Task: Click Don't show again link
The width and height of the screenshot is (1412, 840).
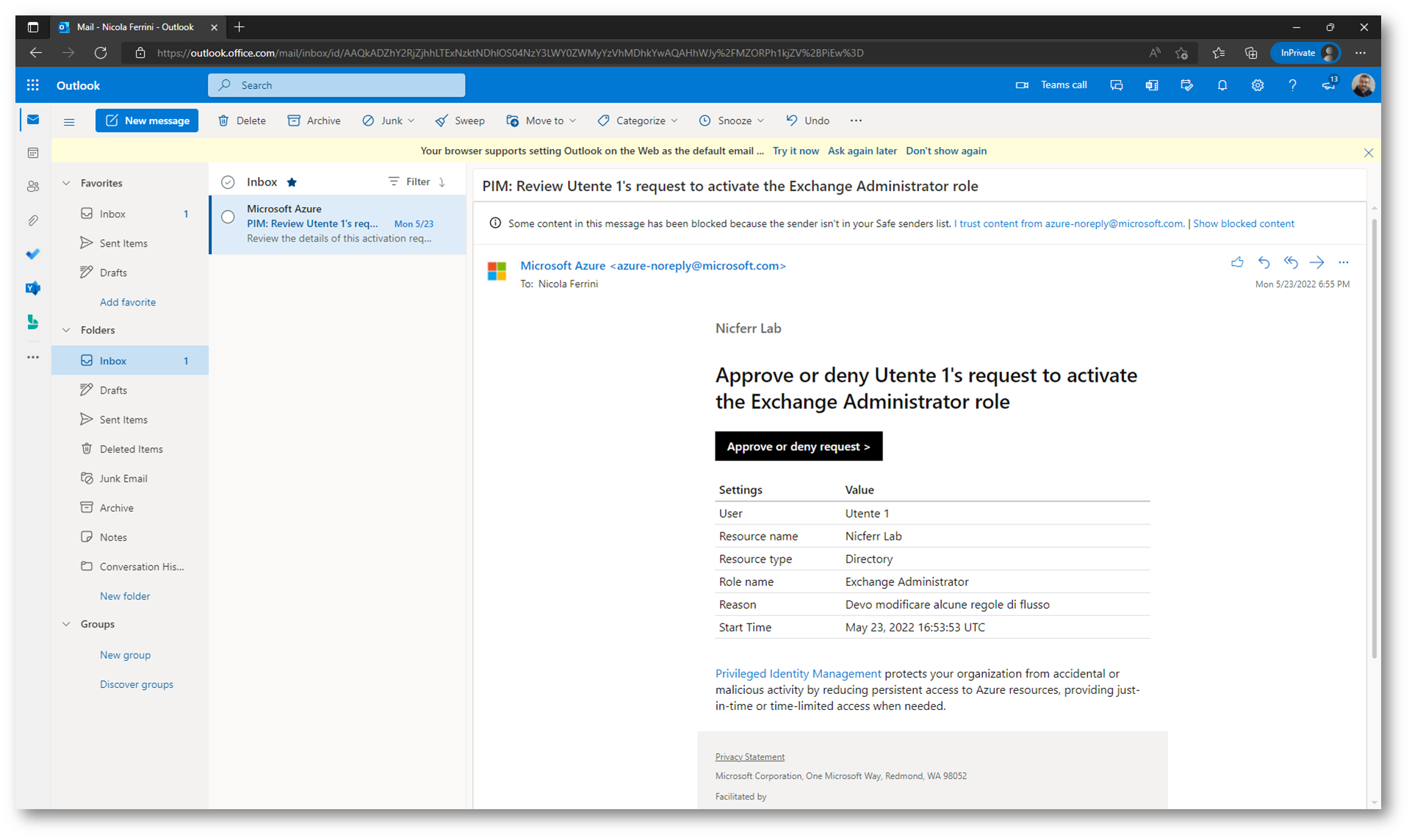Action: (945, 151)
